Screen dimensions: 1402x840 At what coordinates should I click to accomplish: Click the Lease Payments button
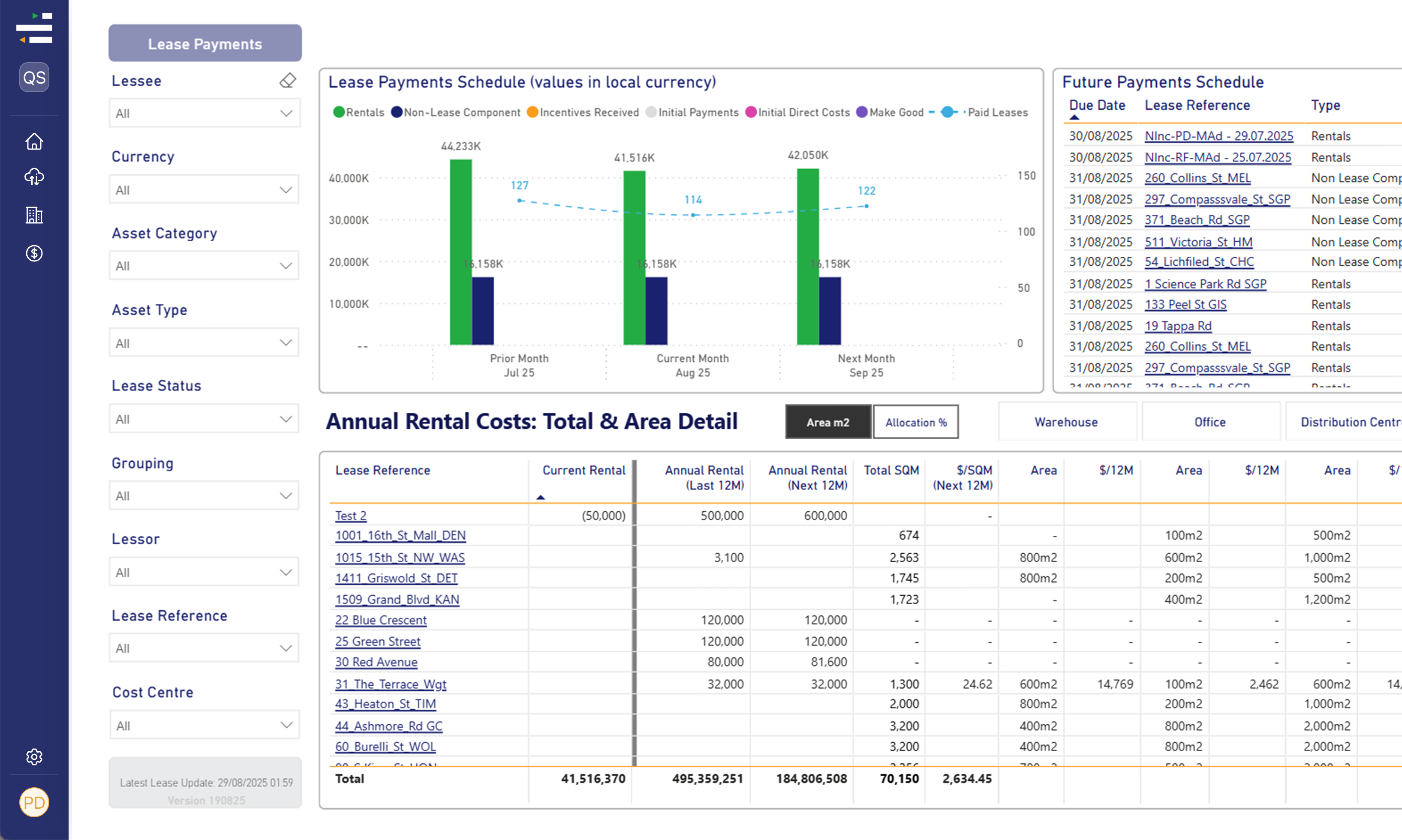coord(205,44)
